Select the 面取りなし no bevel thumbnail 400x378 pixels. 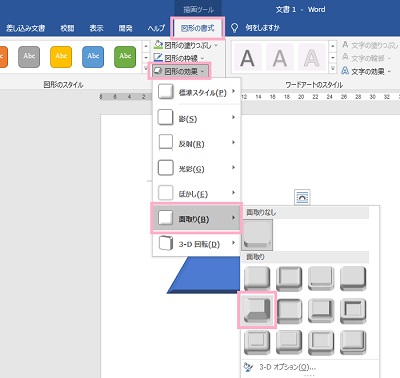coord(257,235)
